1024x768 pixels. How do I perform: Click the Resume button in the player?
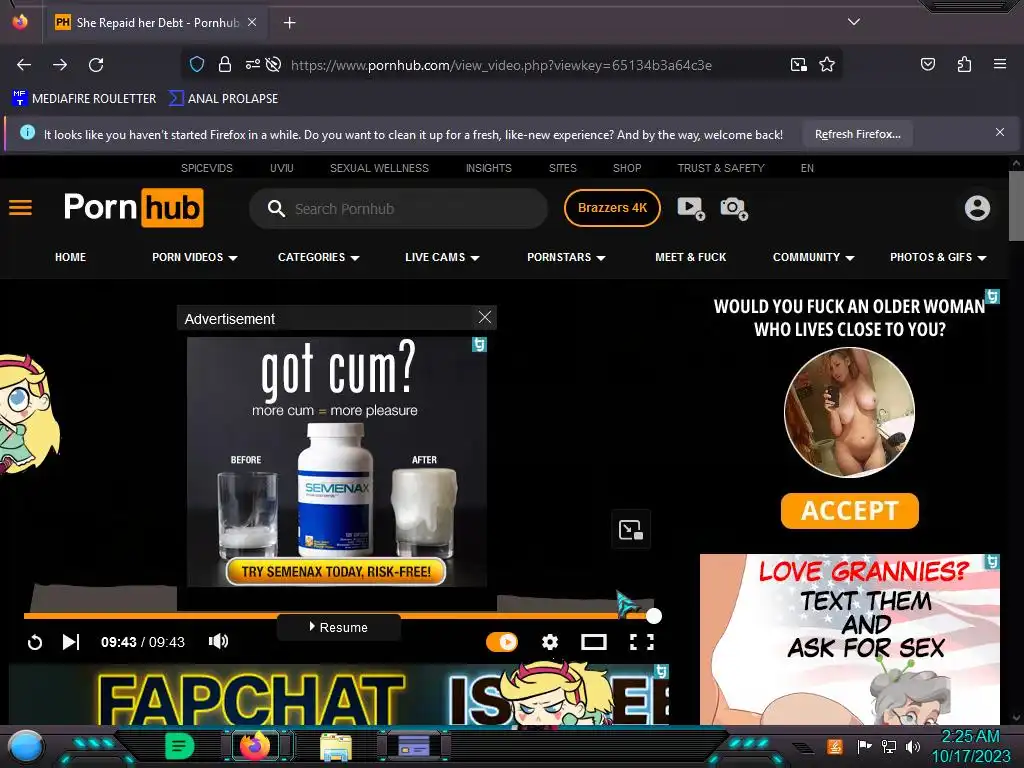(338, 627)
